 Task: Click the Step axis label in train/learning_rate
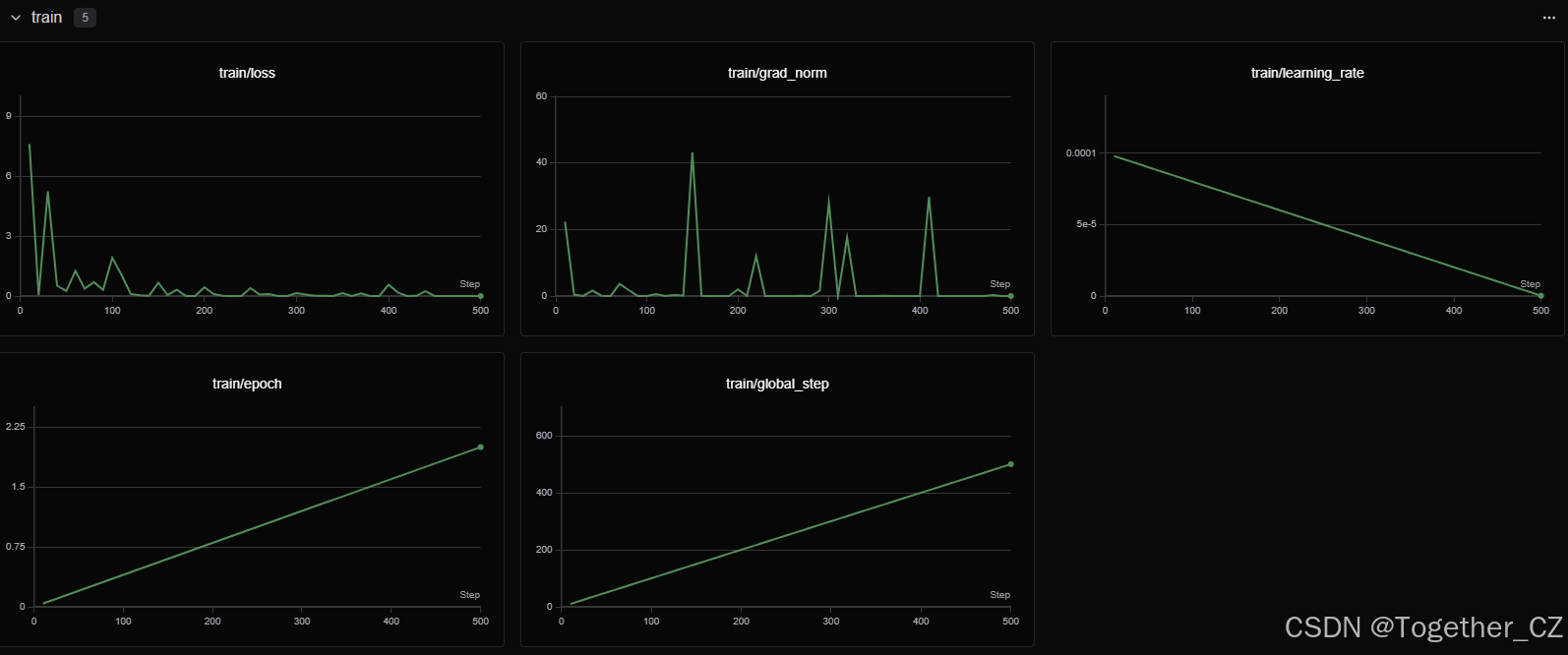click(1530, 284)
